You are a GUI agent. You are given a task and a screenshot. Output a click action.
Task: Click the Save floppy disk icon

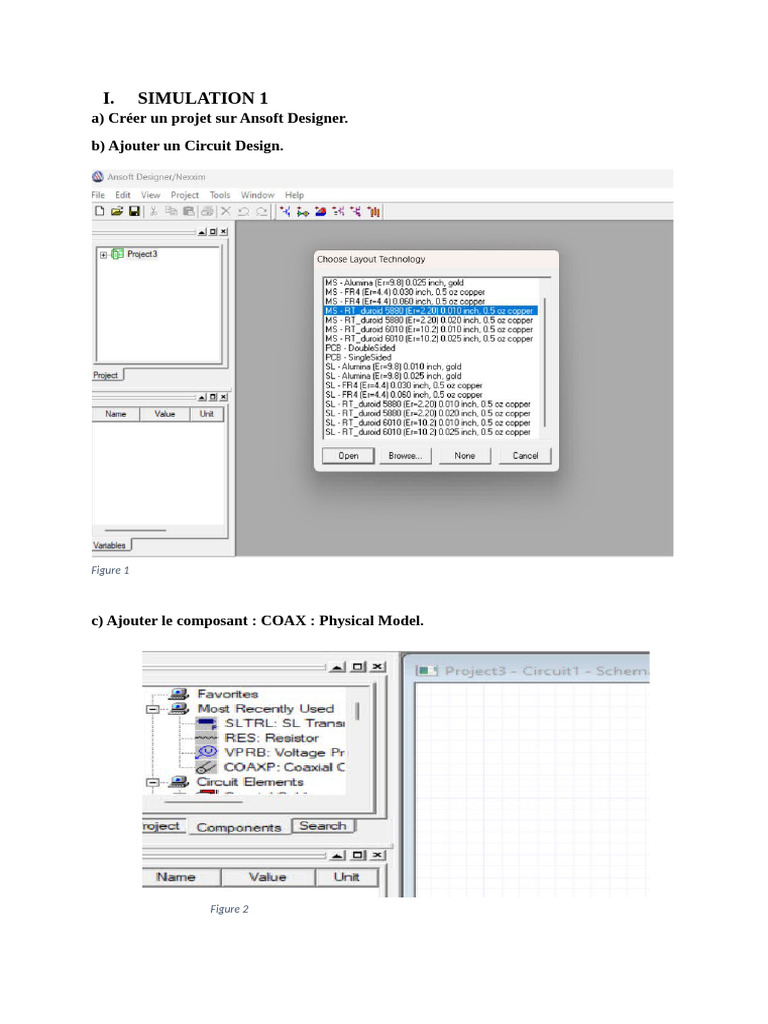(135, 211)
